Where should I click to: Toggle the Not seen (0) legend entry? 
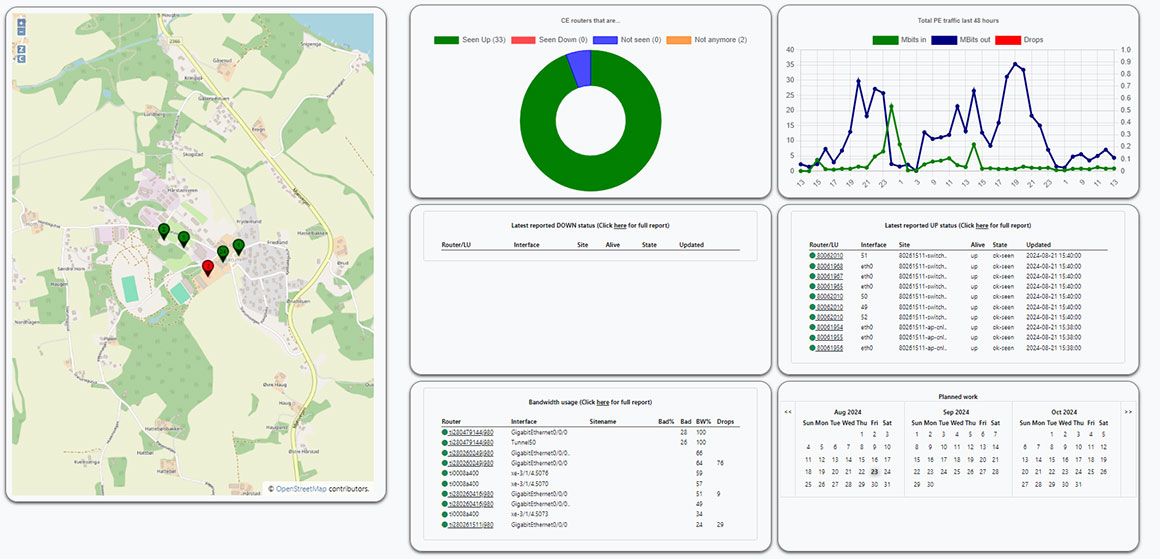(626, 40)
